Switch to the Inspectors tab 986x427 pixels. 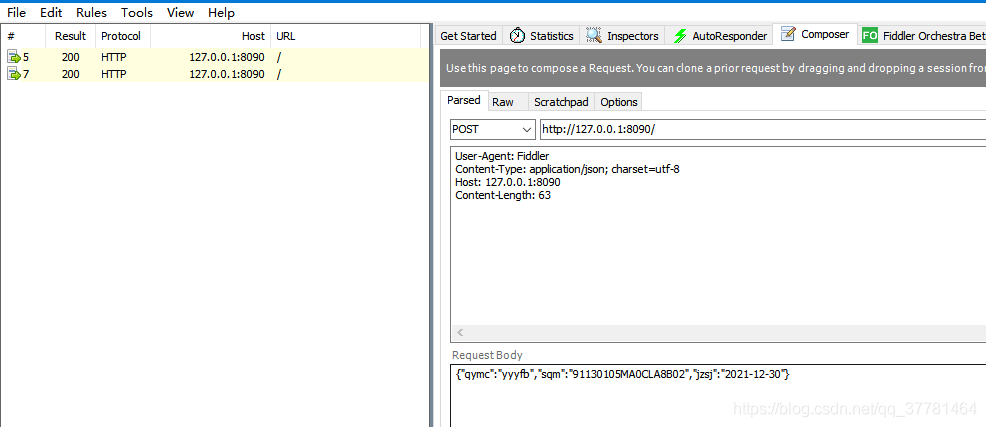[x=623, y=36]
